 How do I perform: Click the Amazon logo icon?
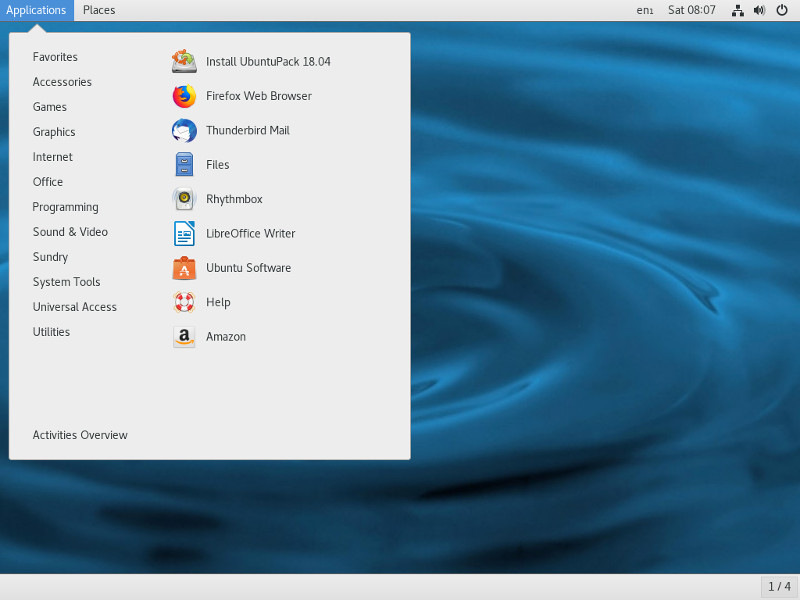(184, 337)
